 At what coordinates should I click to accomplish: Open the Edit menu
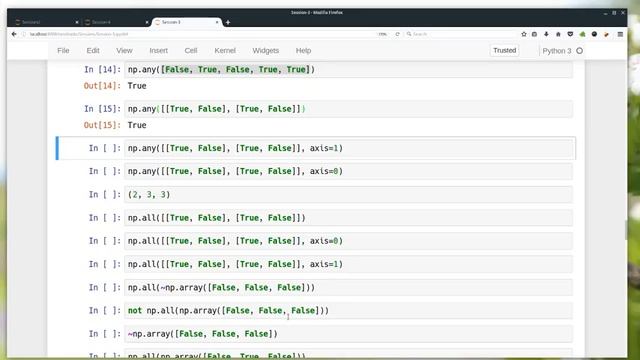[x=93, y=51]
